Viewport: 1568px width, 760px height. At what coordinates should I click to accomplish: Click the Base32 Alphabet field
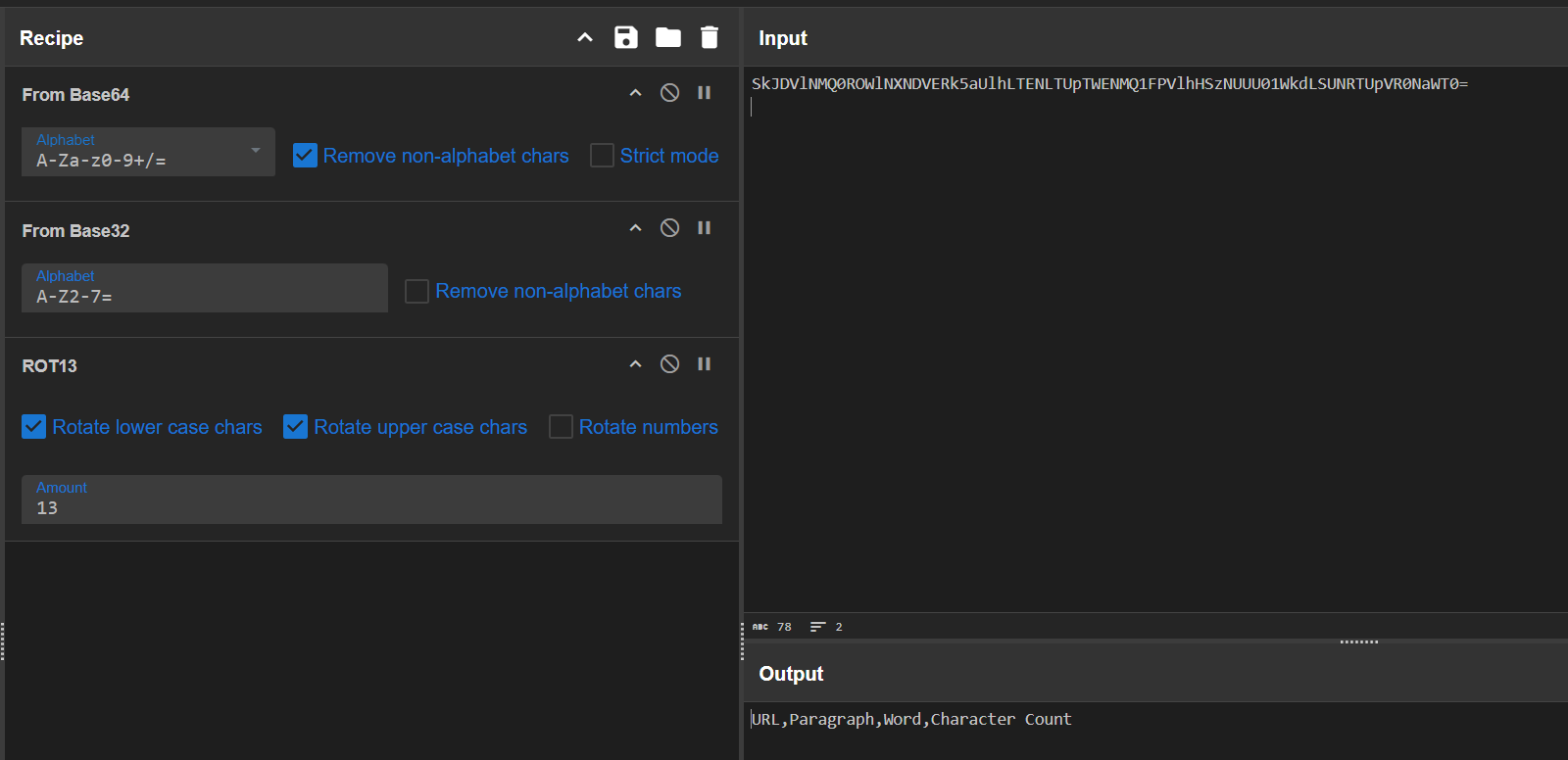tap(204, 296)
